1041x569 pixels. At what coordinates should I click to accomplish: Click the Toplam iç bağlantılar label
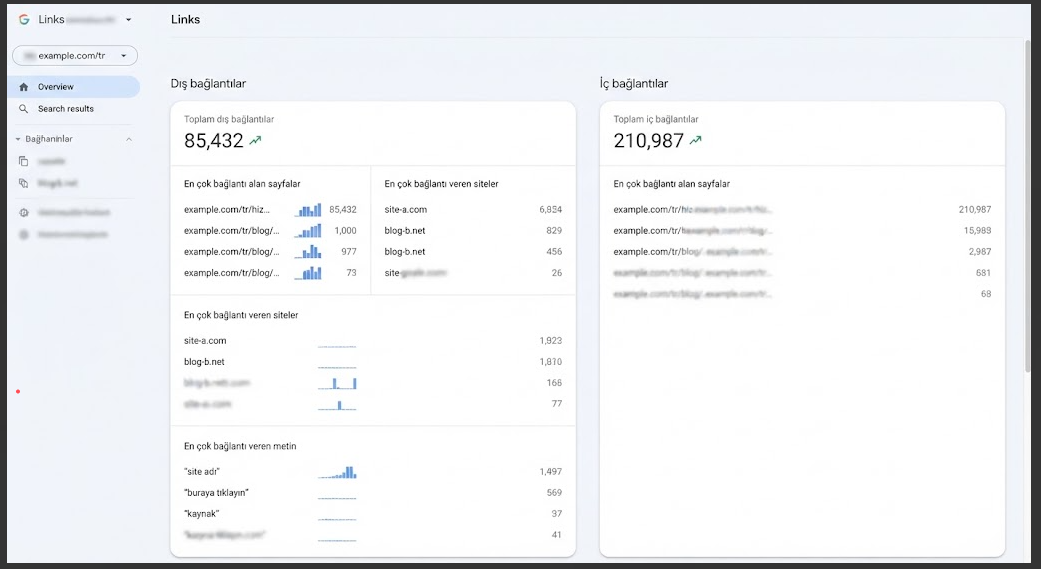656,120
